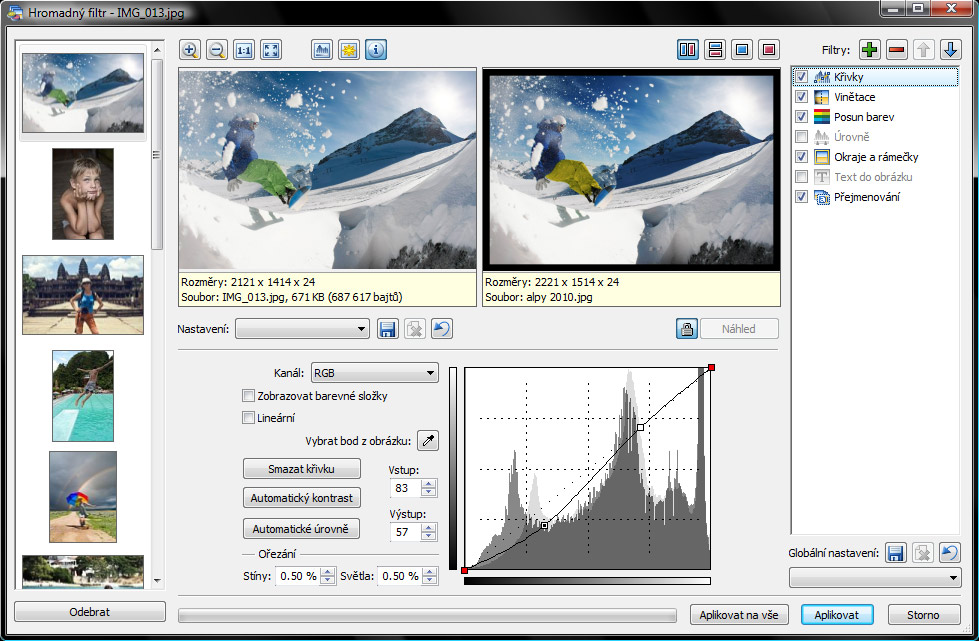This screenshot has height=641, width=979.
Task: Uncheck the Okraje a rámečky checkbox
Action: pos(802,157)
